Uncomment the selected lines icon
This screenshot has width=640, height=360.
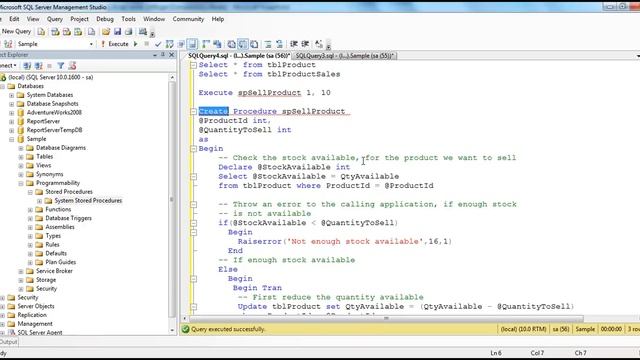tap(280, 44)
